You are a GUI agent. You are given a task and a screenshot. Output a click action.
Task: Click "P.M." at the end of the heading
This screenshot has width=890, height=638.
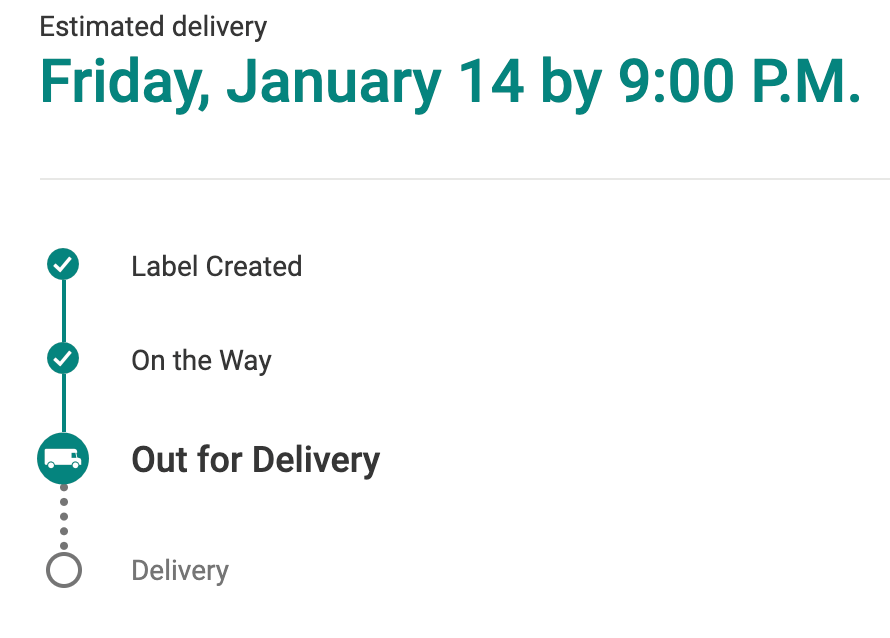(x=814, y=82)
